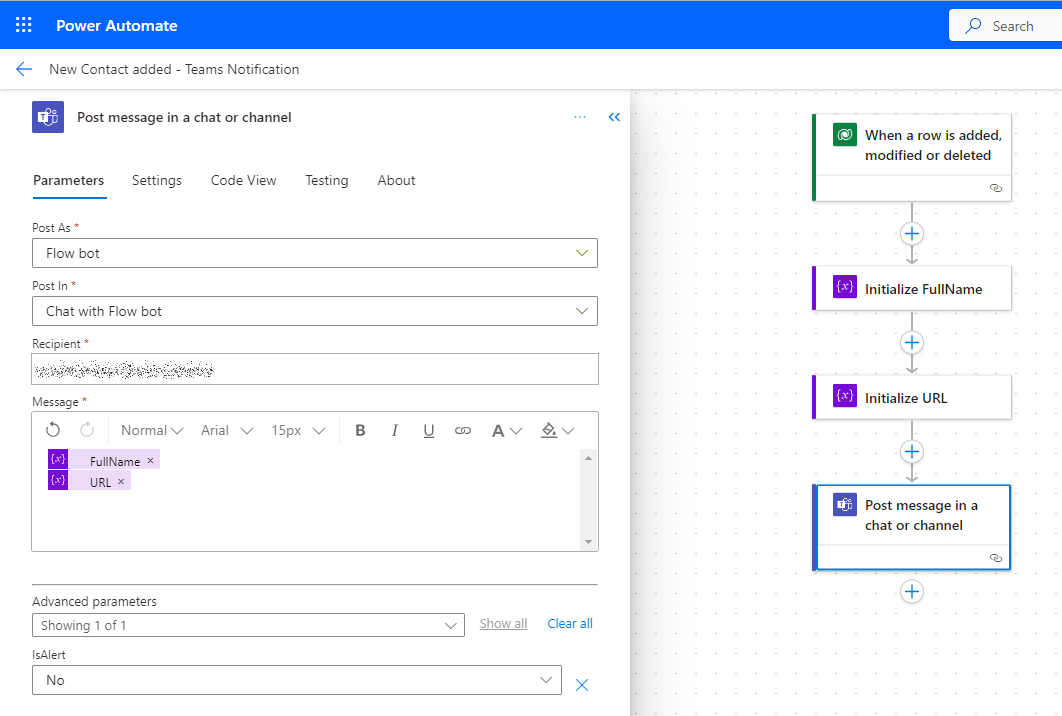Viewport: 1062px width, 716px height.
Task: Click Initialize URL variable icon
Action: click(845, 396)
